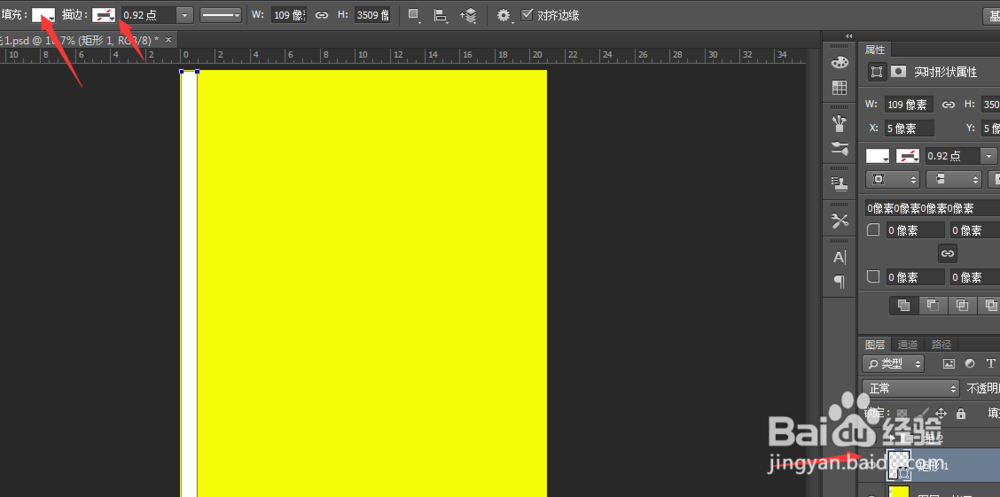This screenshot has height=497, width=1000.
Task: Open the Character panel icon
Action: tap(840, 257)
